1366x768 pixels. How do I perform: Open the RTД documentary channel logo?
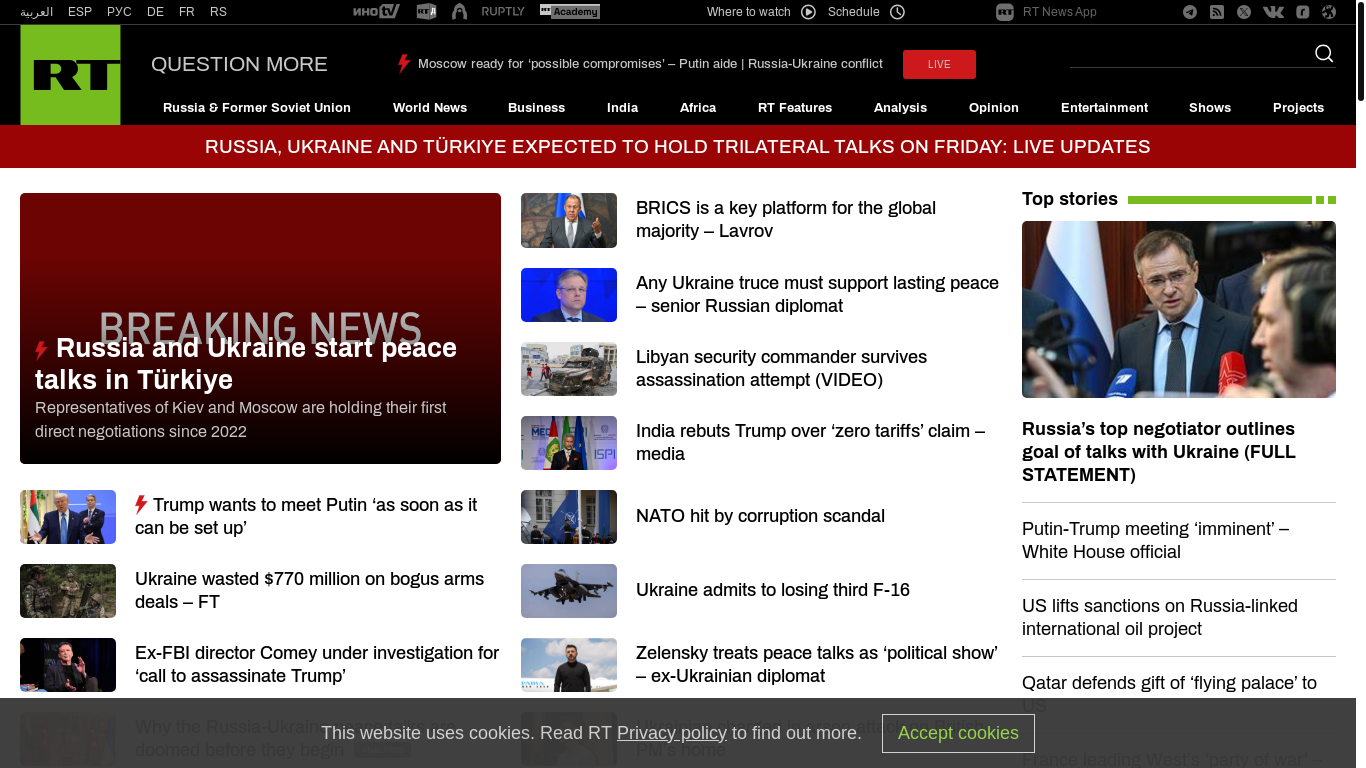pyautogui.click(x=426, y=12)
